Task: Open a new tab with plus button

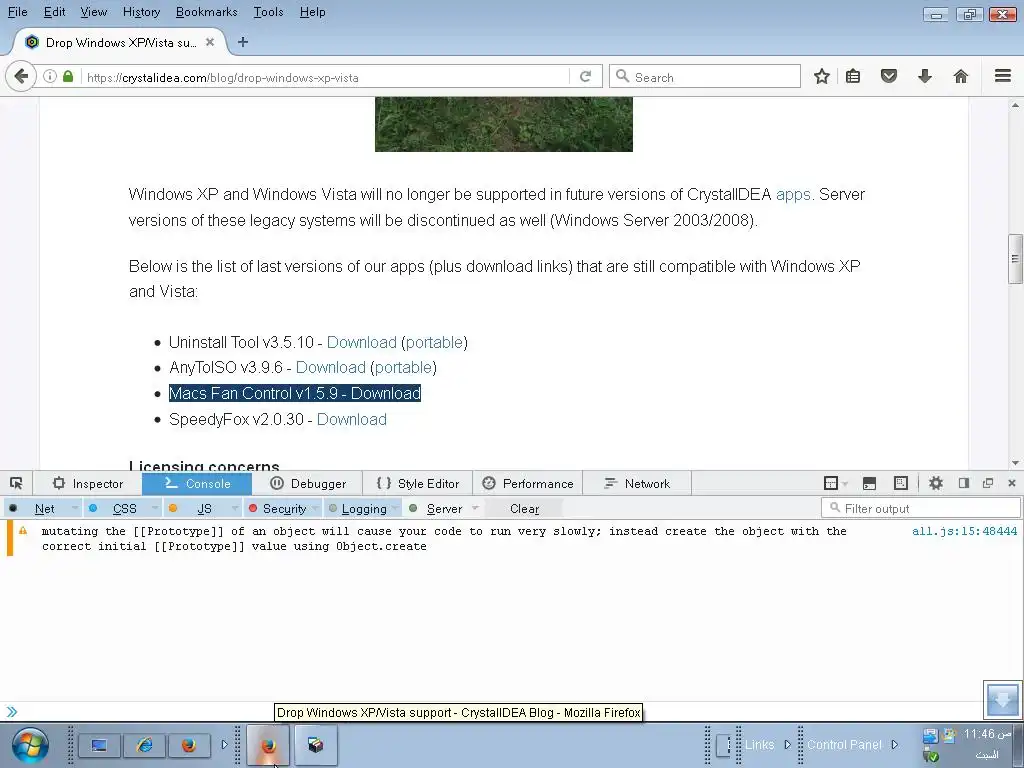Action: point(243,42)
